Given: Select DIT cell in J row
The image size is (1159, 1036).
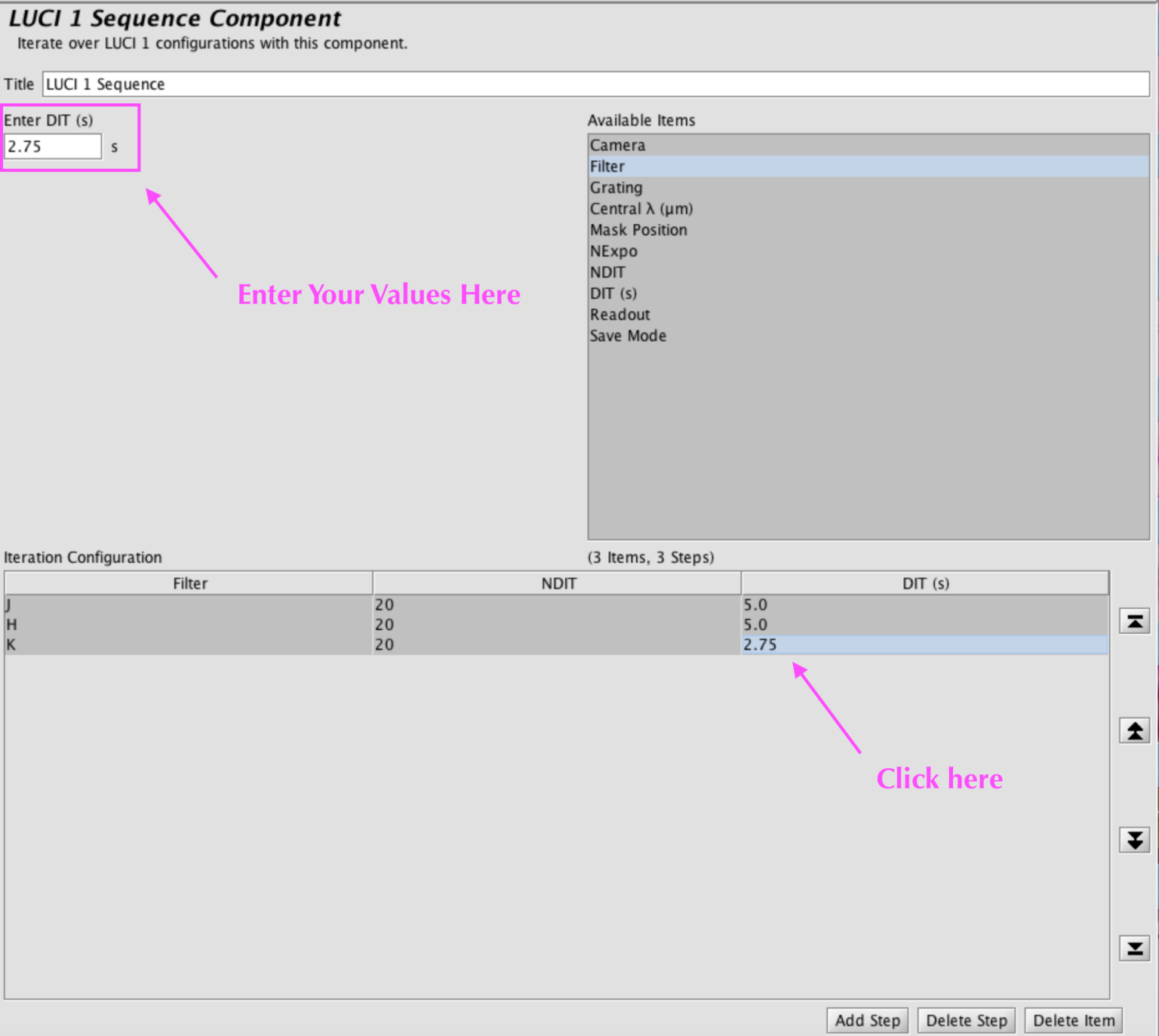Looking at the screenshot, I should pos(925,604).
